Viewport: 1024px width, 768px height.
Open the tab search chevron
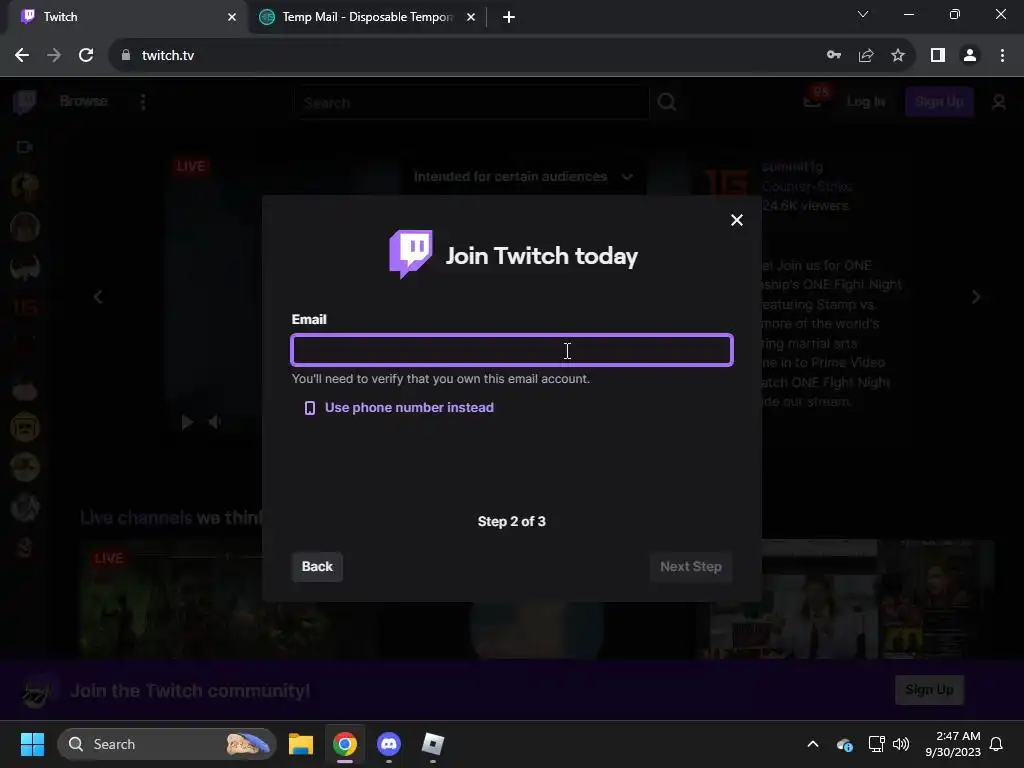click(x=863, y=14)
